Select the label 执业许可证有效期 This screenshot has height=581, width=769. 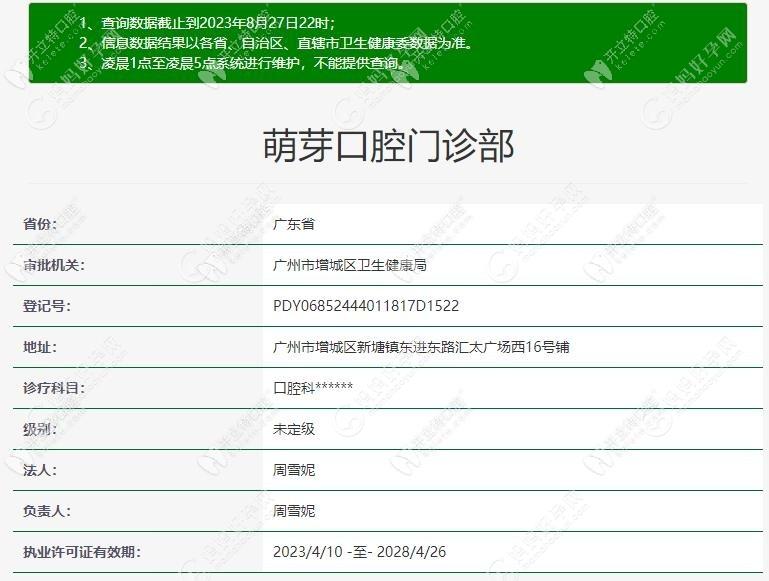tap(82, 552)
